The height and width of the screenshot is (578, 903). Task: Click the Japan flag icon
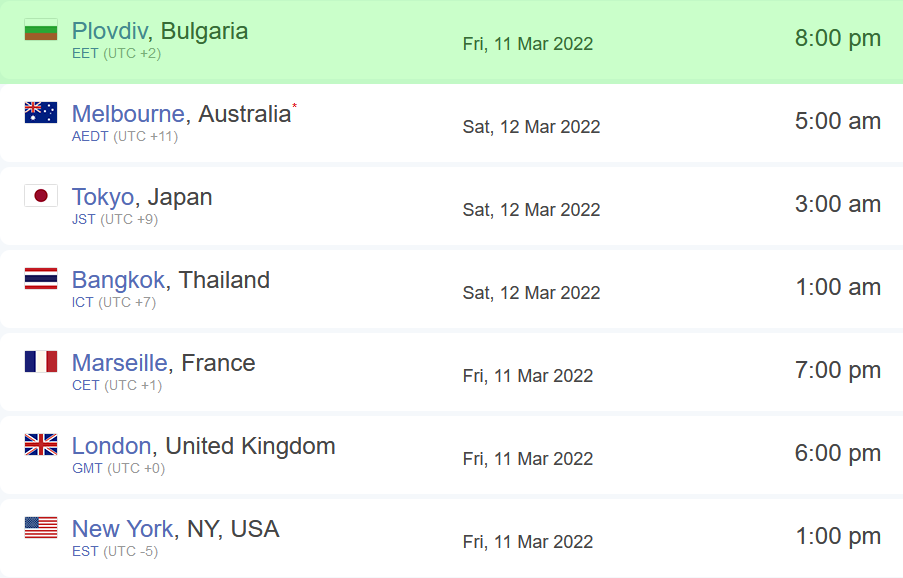point(41,196)
